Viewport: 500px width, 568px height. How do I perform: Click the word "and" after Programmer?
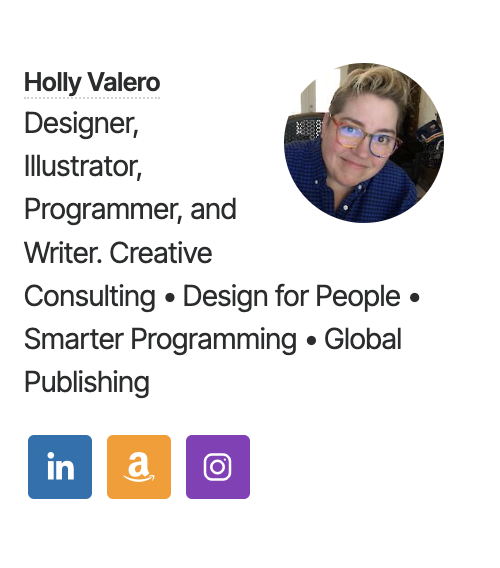[213, 209]
